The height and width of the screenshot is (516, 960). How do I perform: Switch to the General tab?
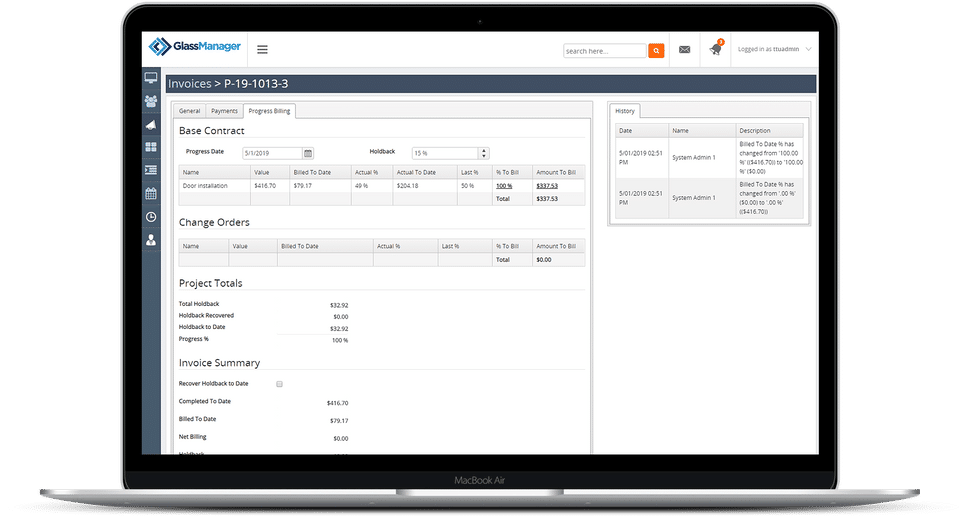point(189,111)
